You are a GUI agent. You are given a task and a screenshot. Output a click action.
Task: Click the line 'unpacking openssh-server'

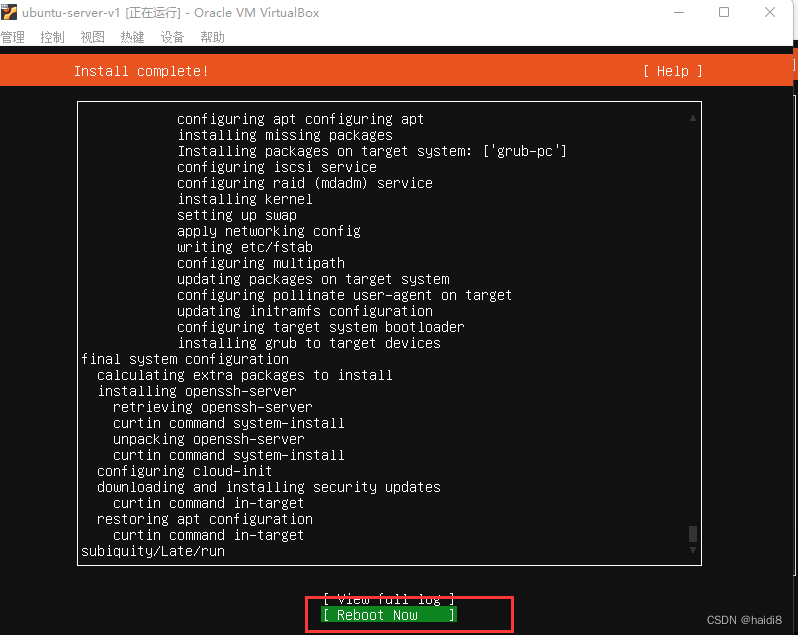point(209,440)
